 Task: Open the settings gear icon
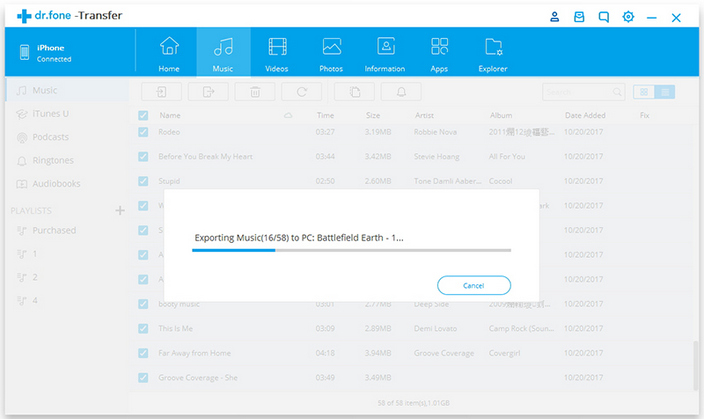click(628, 17)
